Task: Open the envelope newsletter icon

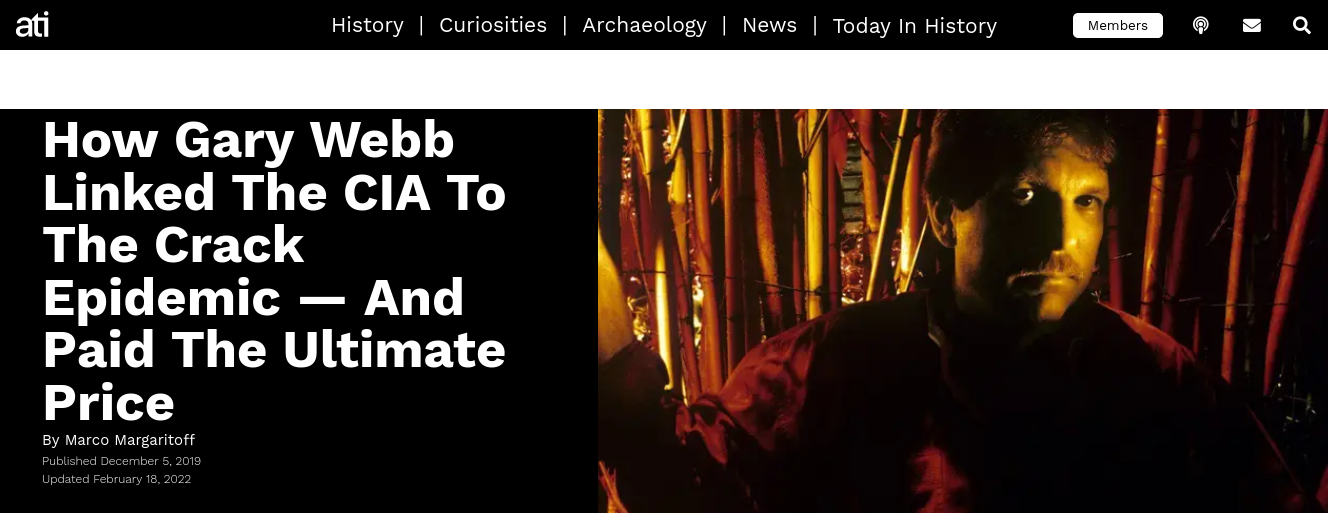Action: click(x=1252, y=25)
